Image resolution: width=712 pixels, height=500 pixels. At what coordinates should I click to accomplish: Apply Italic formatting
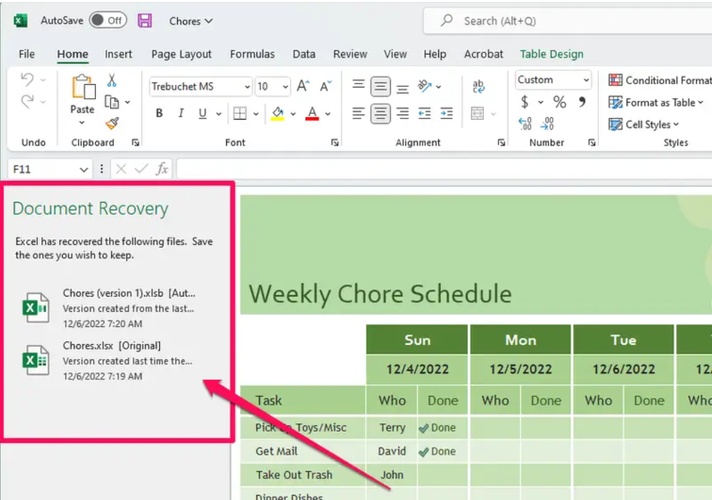(x=184, y=114)
